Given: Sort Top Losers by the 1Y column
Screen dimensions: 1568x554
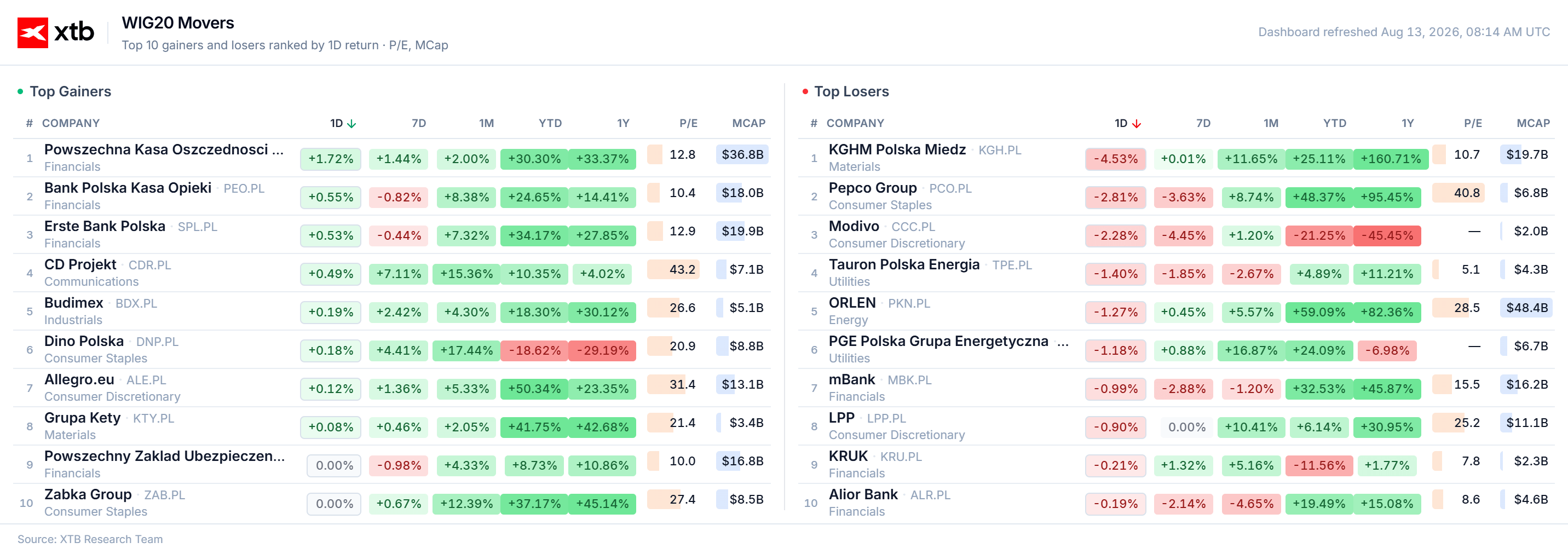Looking at the screenshot, I should tap(1407, 123).
